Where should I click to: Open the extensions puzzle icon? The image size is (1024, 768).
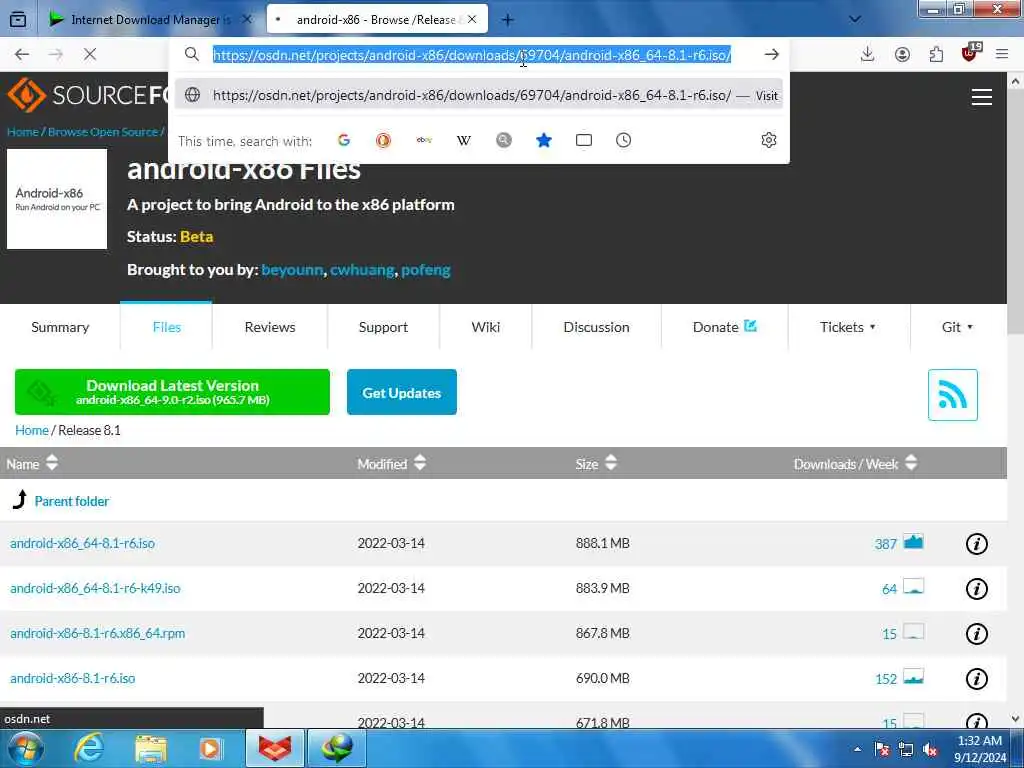(x=936, y=54)
